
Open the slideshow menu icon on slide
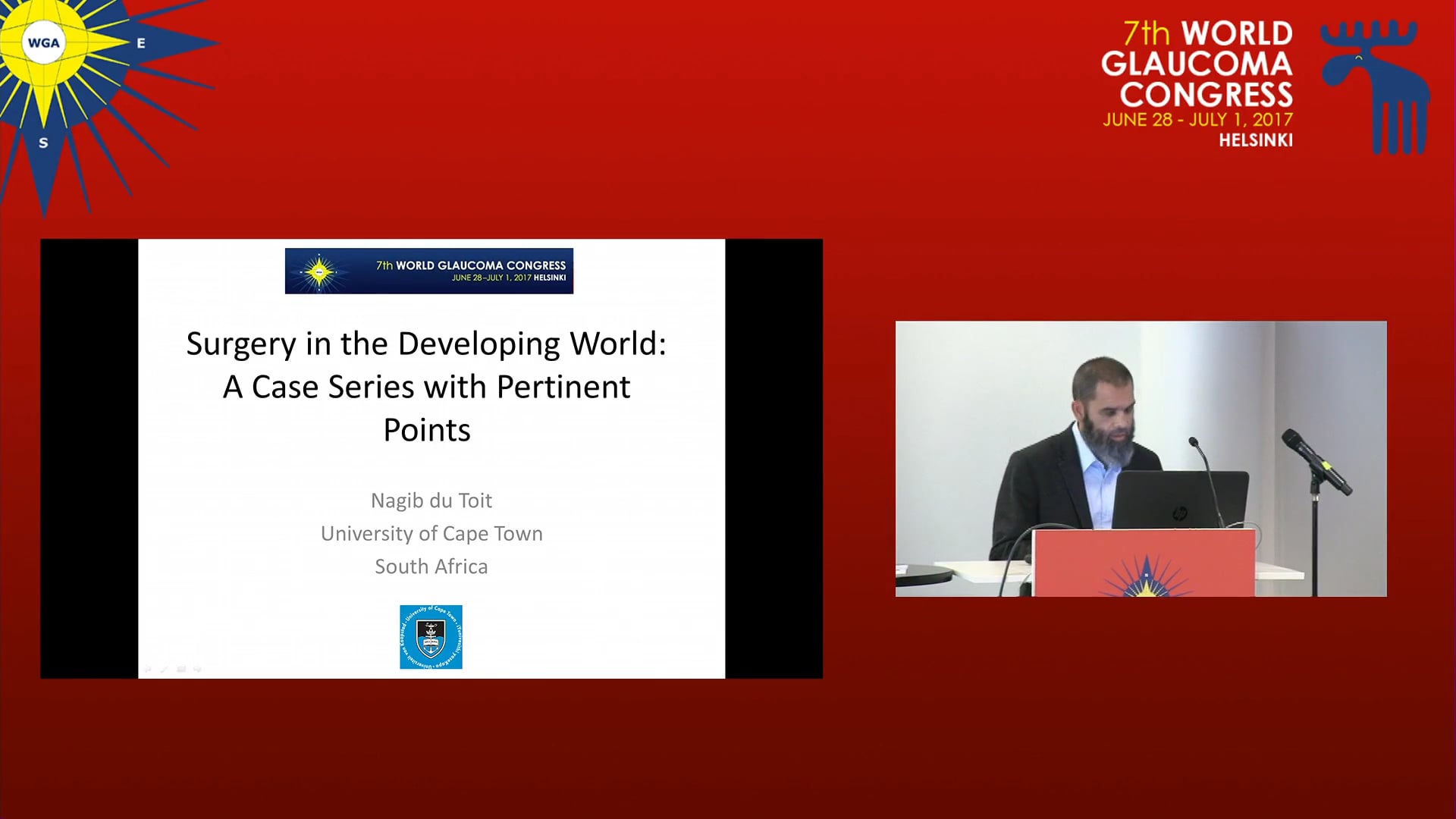tap(181, 669)
